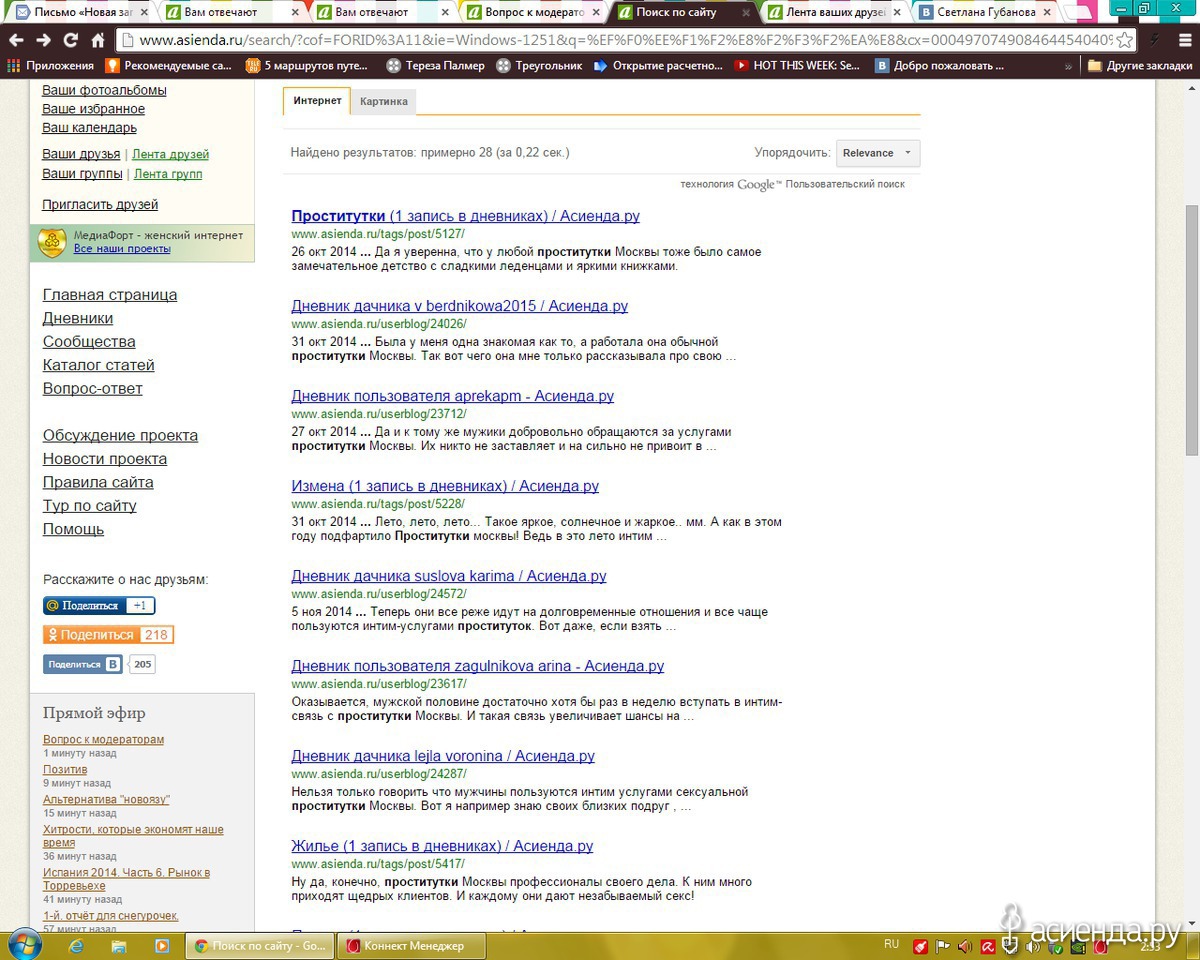1200x960 pixels.
Task: Select the Интернет search tab
Action: 317,101
